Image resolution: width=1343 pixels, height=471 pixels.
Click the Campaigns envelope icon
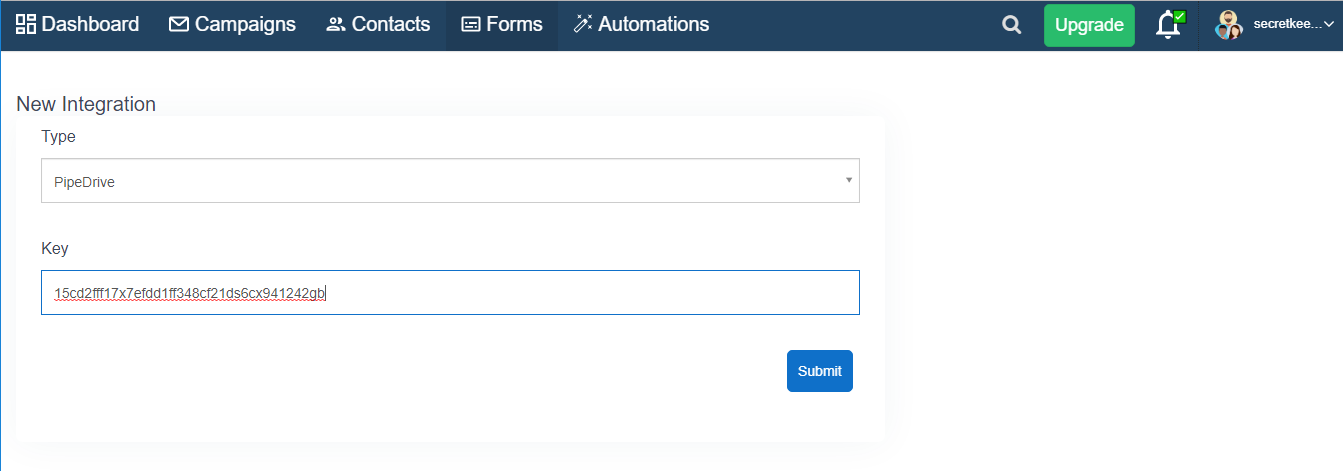179,24
